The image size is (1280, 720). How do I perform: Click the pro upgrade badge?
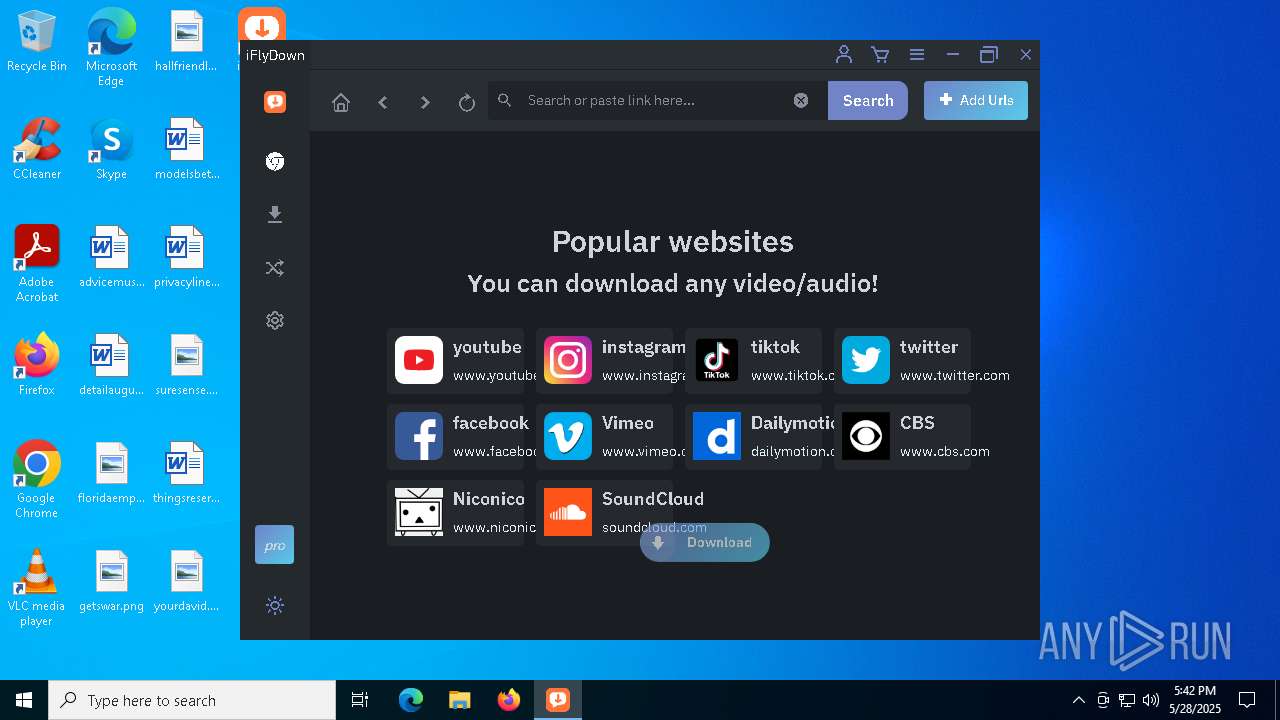pos(274,545)
